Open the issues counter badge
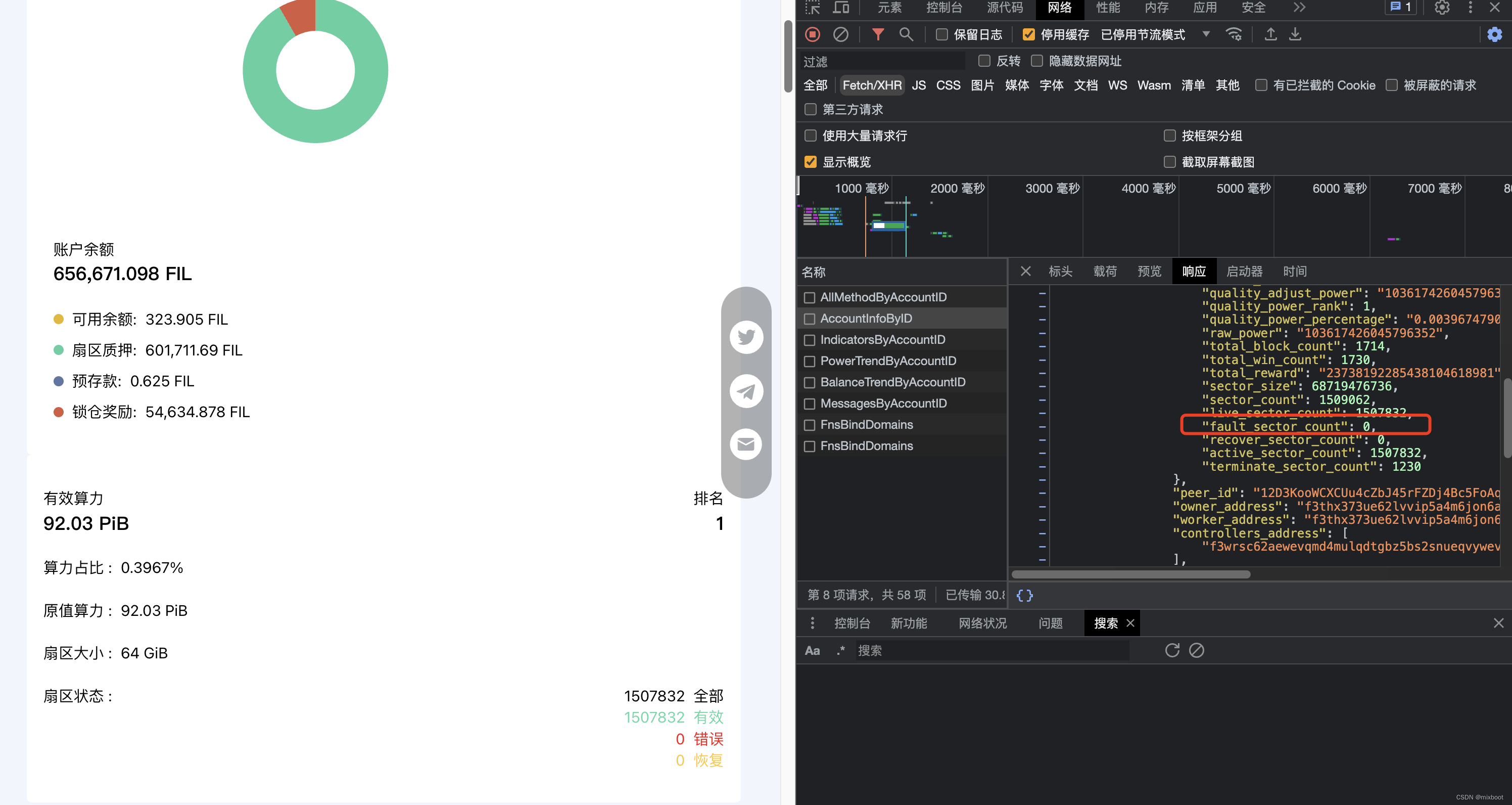 (1401, 7)
